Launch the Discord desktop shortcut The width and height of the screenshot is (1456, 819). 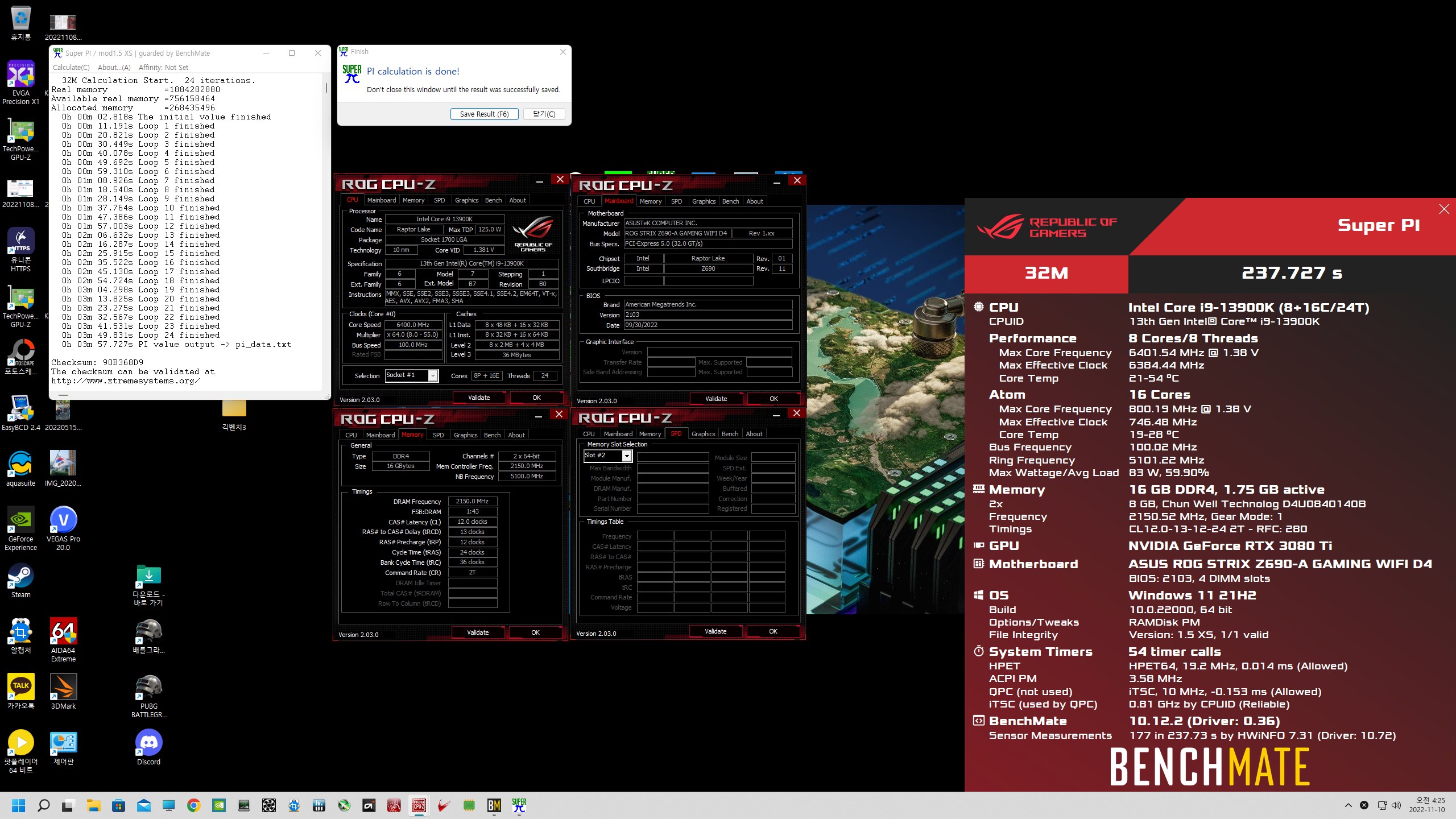tap(148, 747)
